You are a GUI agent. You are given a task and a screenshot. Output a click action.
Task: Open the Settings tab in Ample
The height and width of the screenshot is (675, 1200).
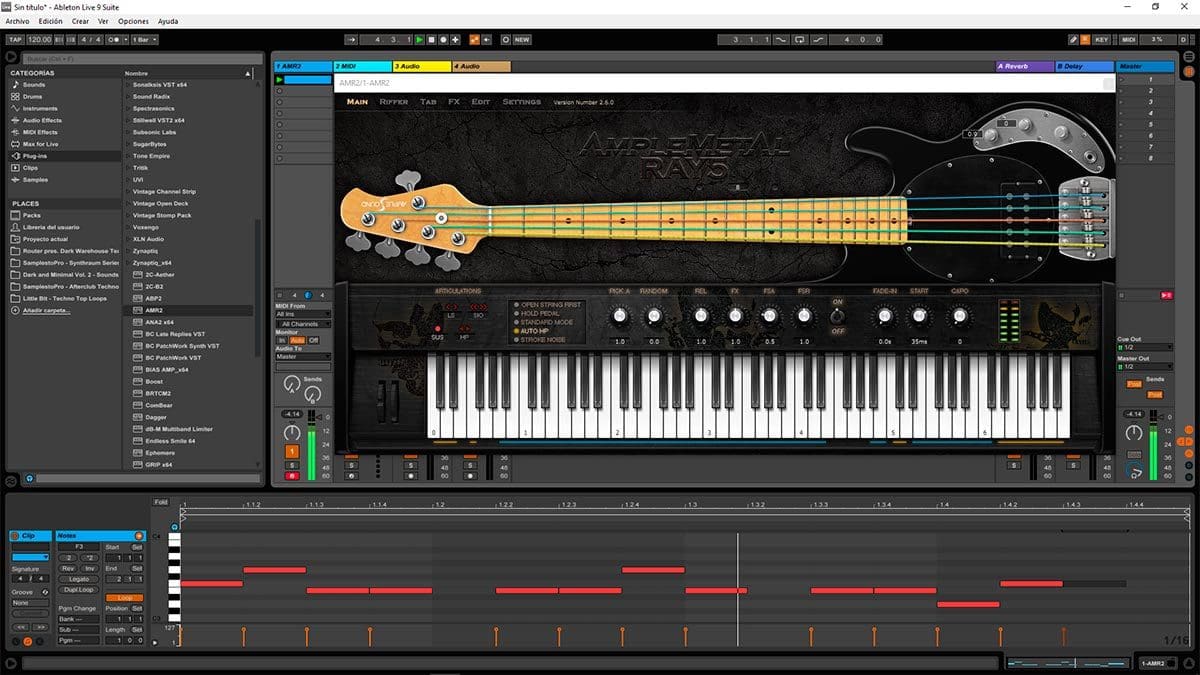click(521, 102)
